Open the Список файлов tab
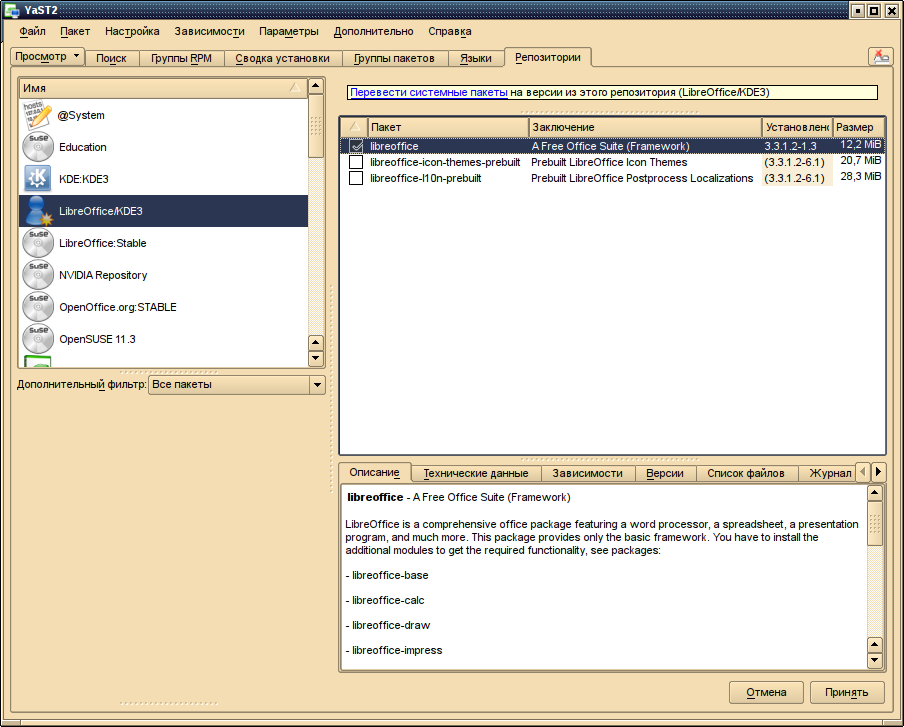904x727 pixels. [x=746, y=473]
